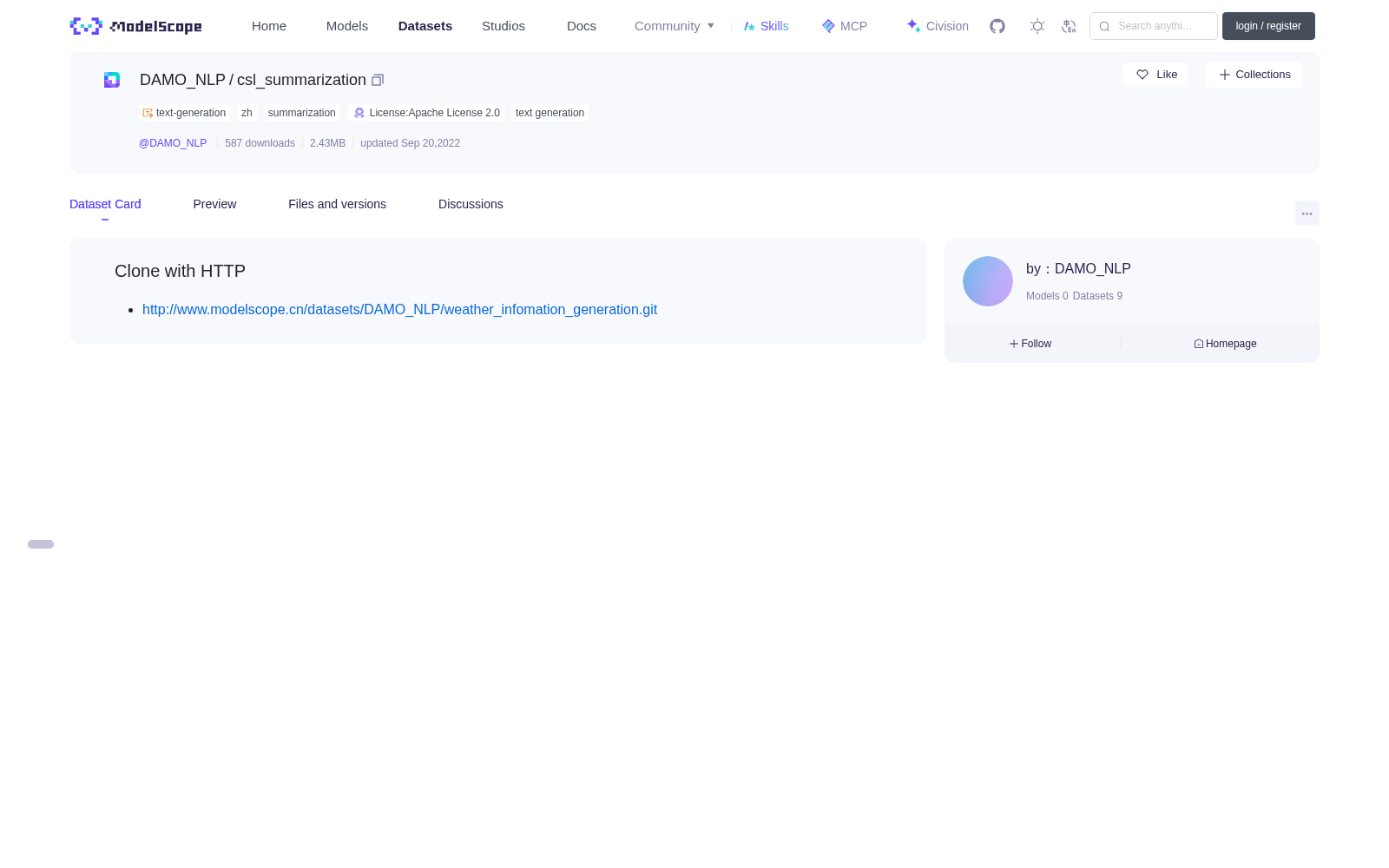Switch language with the translate icon
Viewport: 1389px width, 868px height.
point(1069,26)
